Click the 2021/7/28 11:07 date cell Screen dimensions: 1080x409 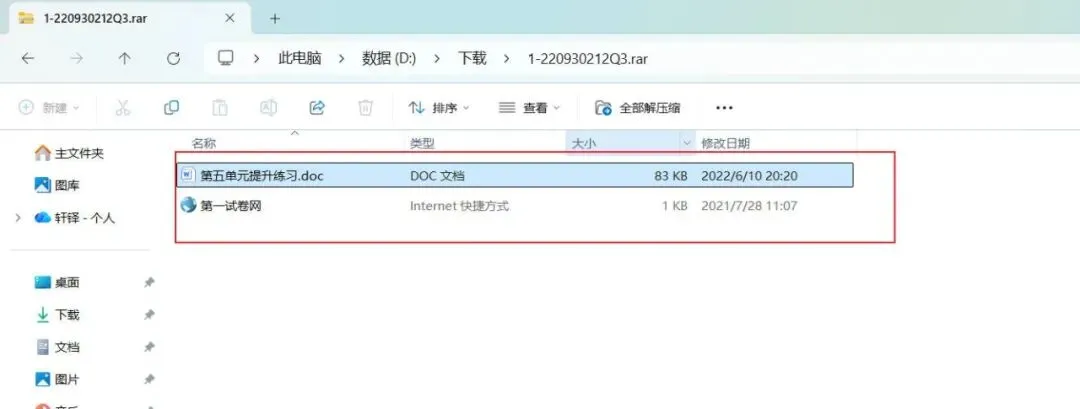pyautogui.click(x=749, y=205)
